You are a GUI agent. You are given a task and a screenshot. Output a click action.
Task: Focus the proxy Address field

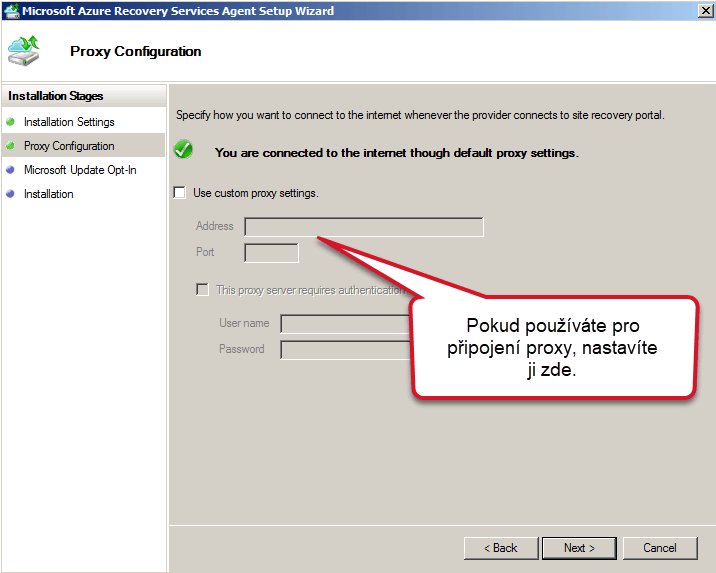click(363, 227)
